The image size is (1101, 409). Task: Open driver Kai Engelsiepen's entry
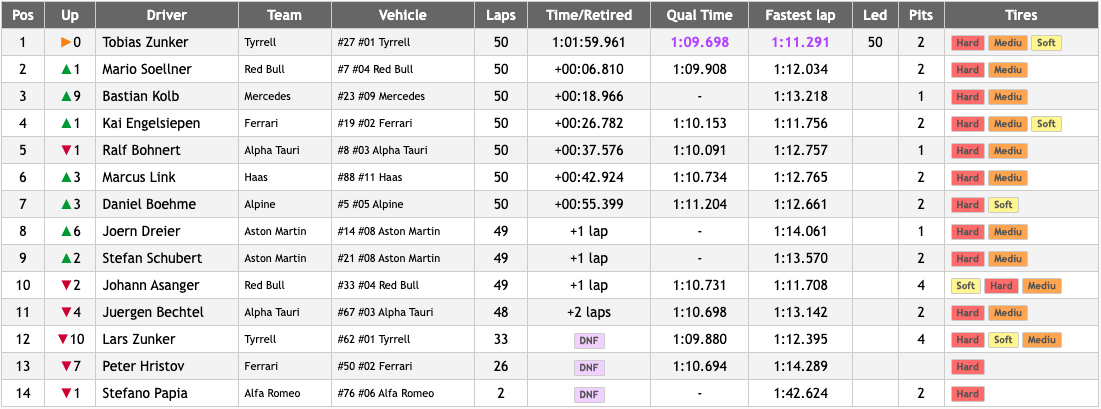click(x=151, y=124)
